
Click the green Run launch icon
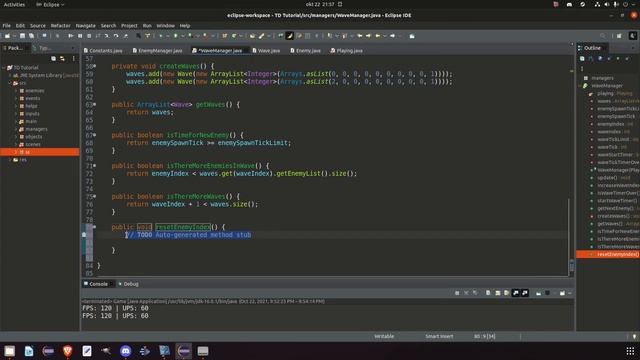point(176,36)
